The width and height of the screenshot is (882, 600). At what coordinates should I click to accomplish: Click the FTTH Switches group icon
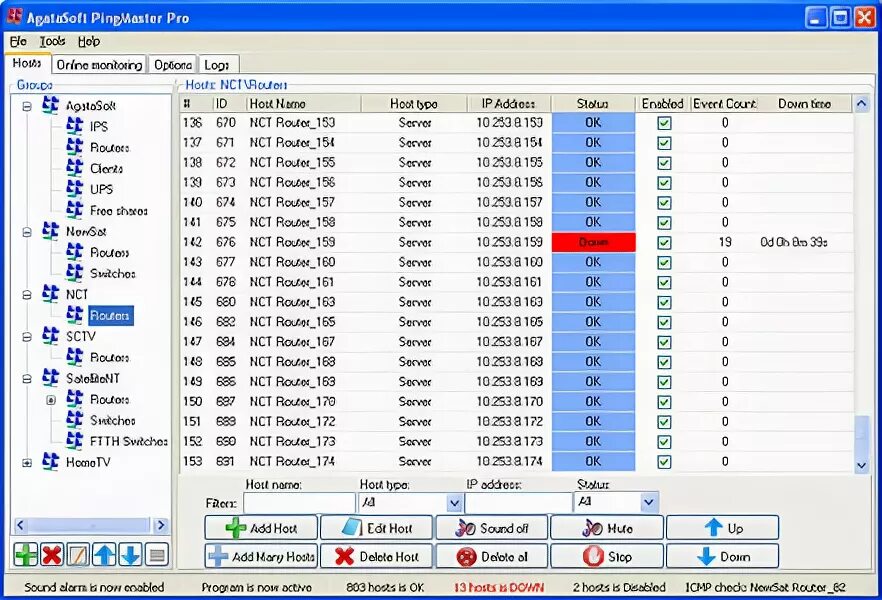[74, 440]
